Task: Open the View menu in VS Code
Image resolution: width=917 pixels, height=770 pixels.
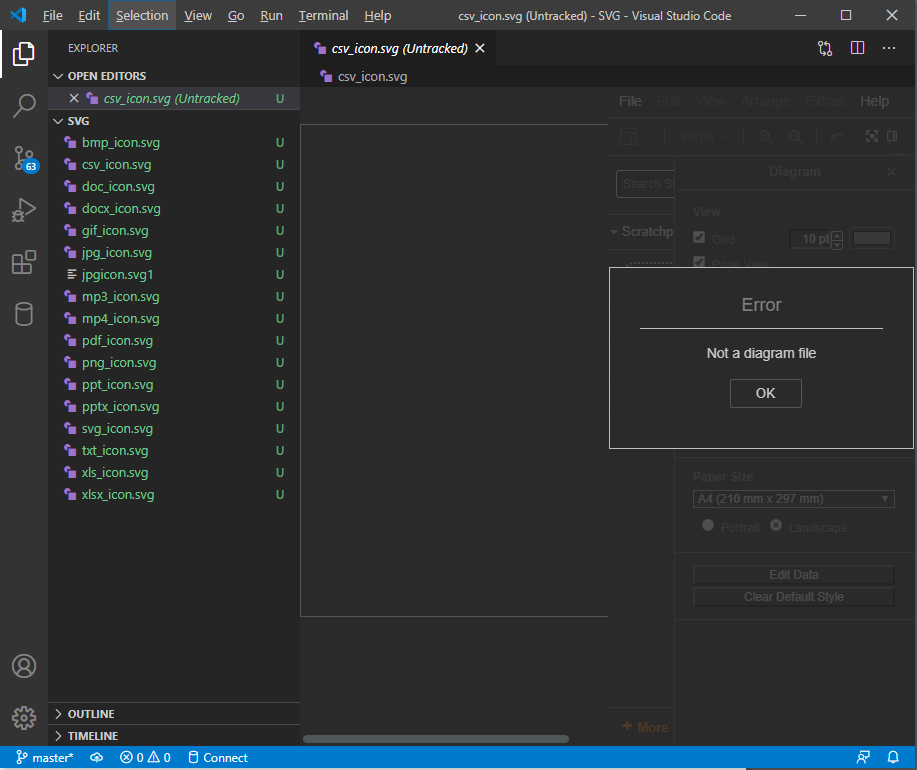Action: click(x=198, y=16)
